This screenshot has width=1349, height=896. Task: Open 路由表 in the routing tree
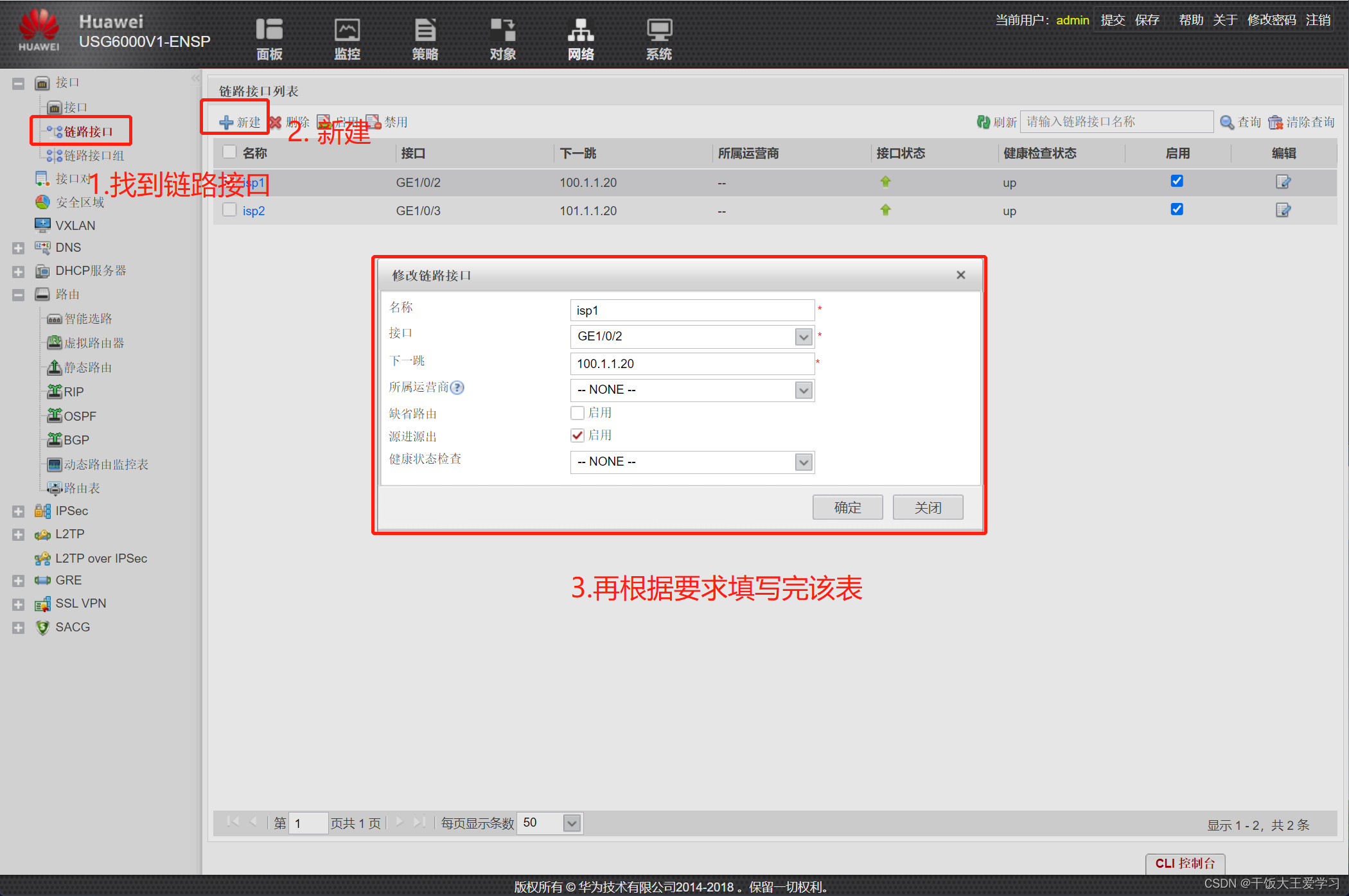click(x=82, y=488)
